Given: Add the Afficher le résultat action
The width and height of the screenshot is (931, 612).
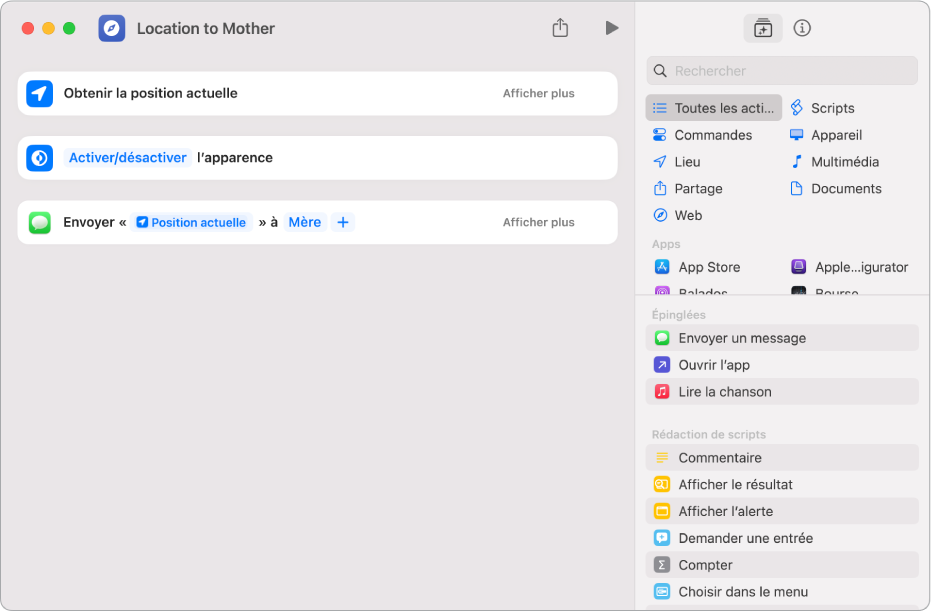Looking at the screenshot, I should click(x=782, y=484).
